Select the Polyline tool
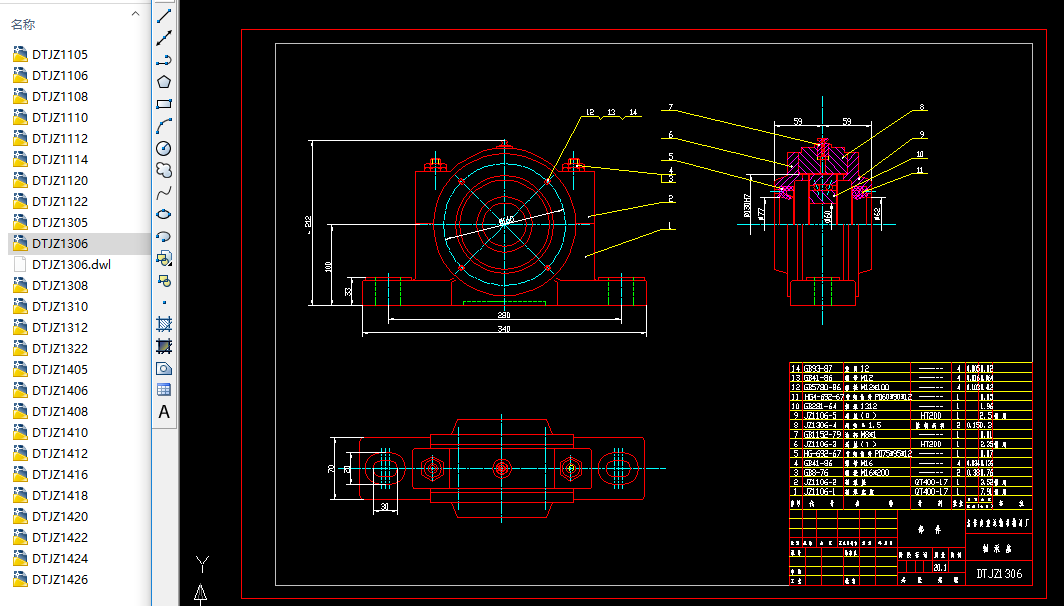Viewport: 1064px width, 606px height. 164,60
